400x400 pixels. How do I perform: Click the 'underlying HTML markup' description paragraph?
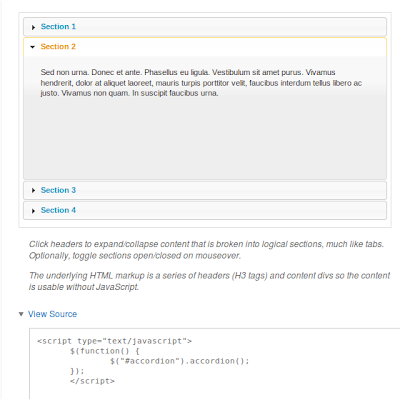(x=209, y=281)
